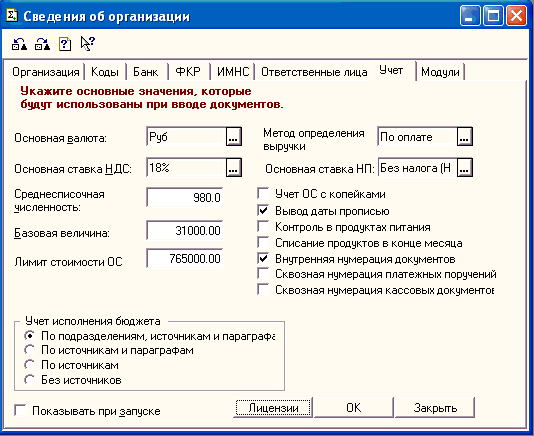Uncheck Вывод даты прописью
Viewport: 534px width, 436px height.
coord(263,211)
